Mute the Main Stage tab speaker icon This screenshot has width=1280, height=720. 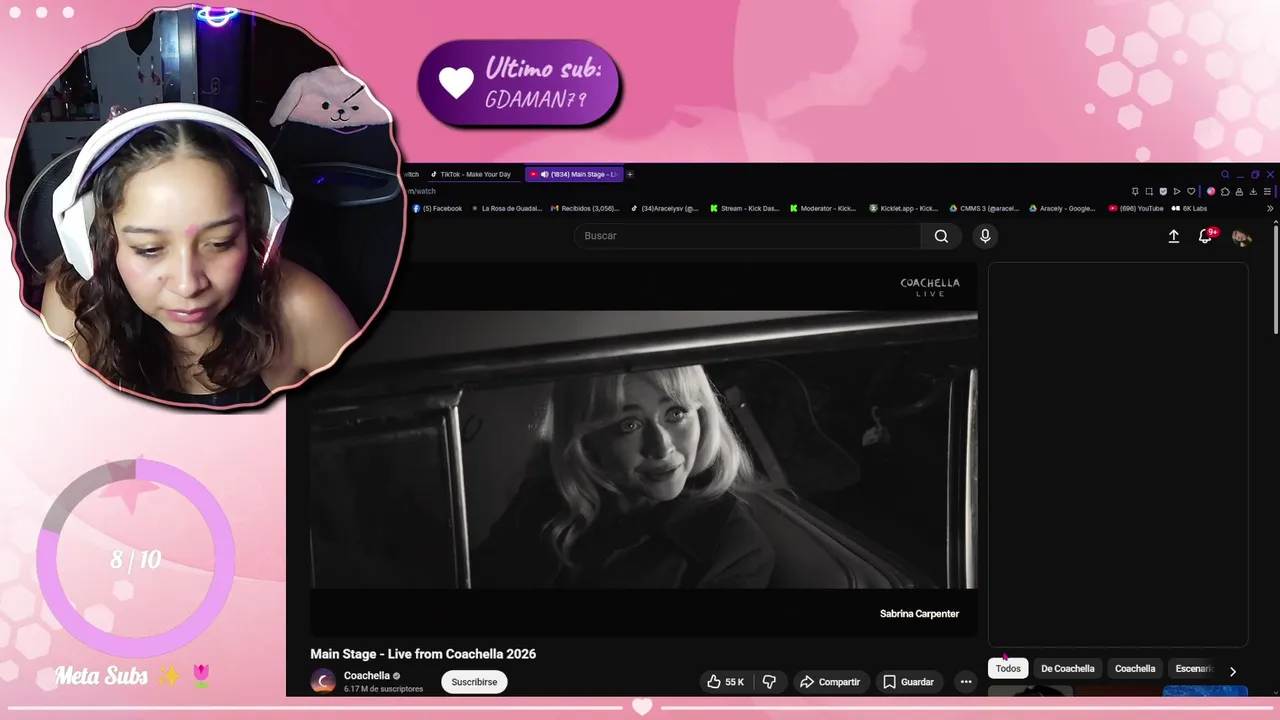click(x=545, y=174)
